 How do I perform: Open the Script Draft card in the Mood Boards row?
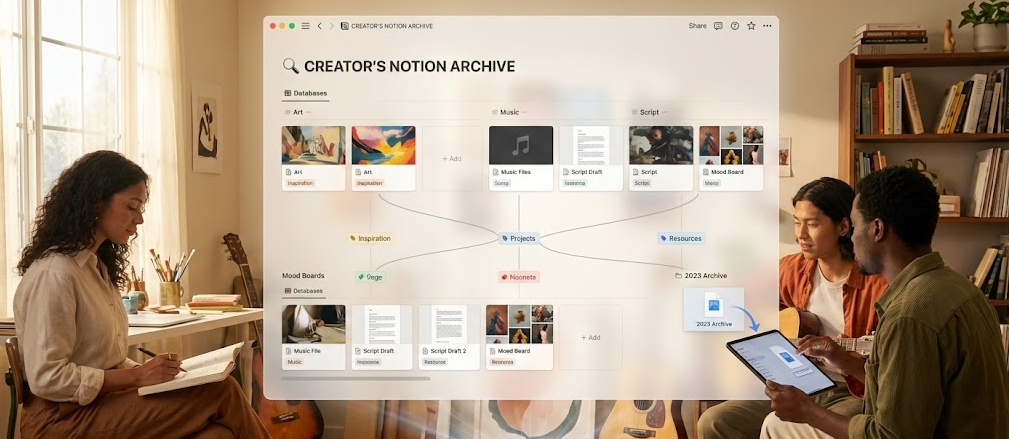tap(382, 337)
